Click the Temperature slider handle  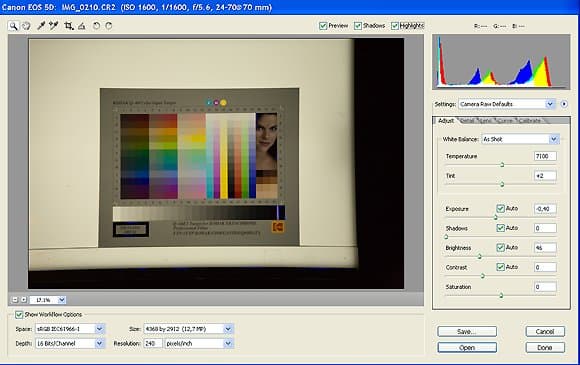tap(502, 165)
